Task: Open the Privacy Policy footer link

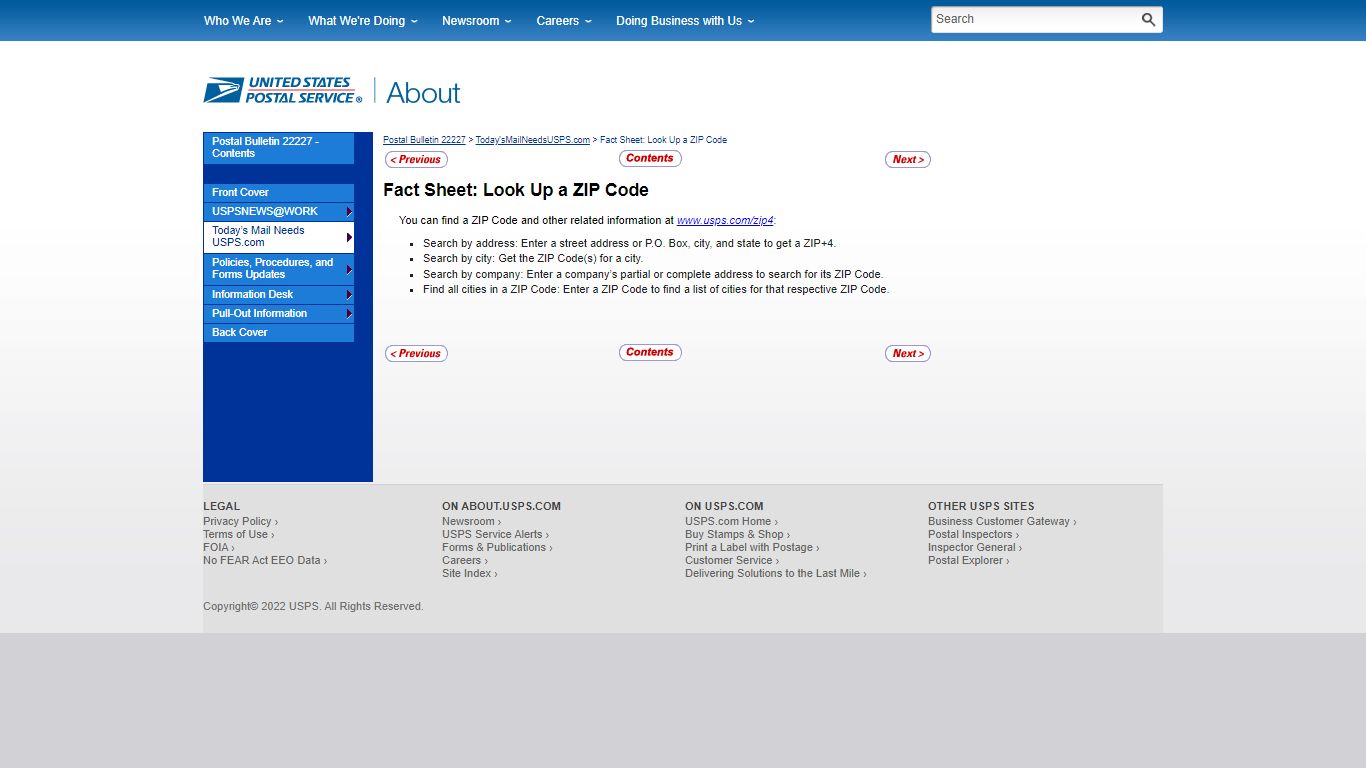Action: point(240,522)
